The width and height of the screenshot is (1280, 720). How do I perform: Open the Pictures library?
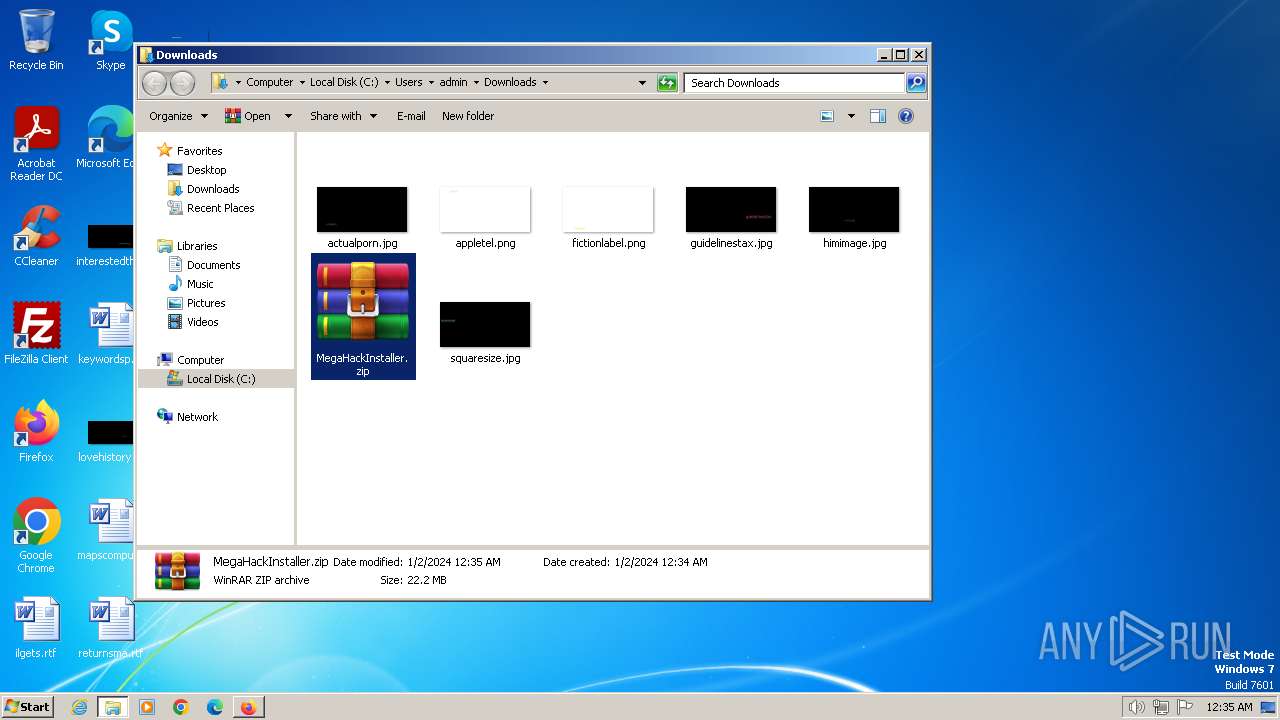click(x=206, y=303)
